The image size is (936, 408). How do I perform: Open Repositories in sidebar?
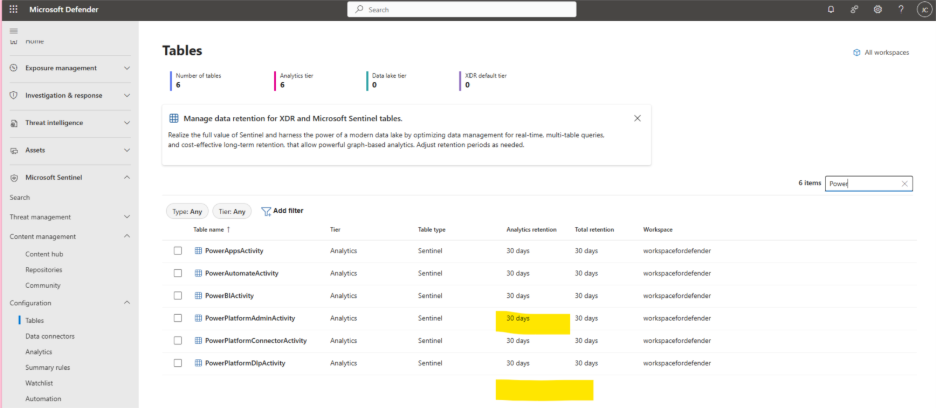(44, 270)
